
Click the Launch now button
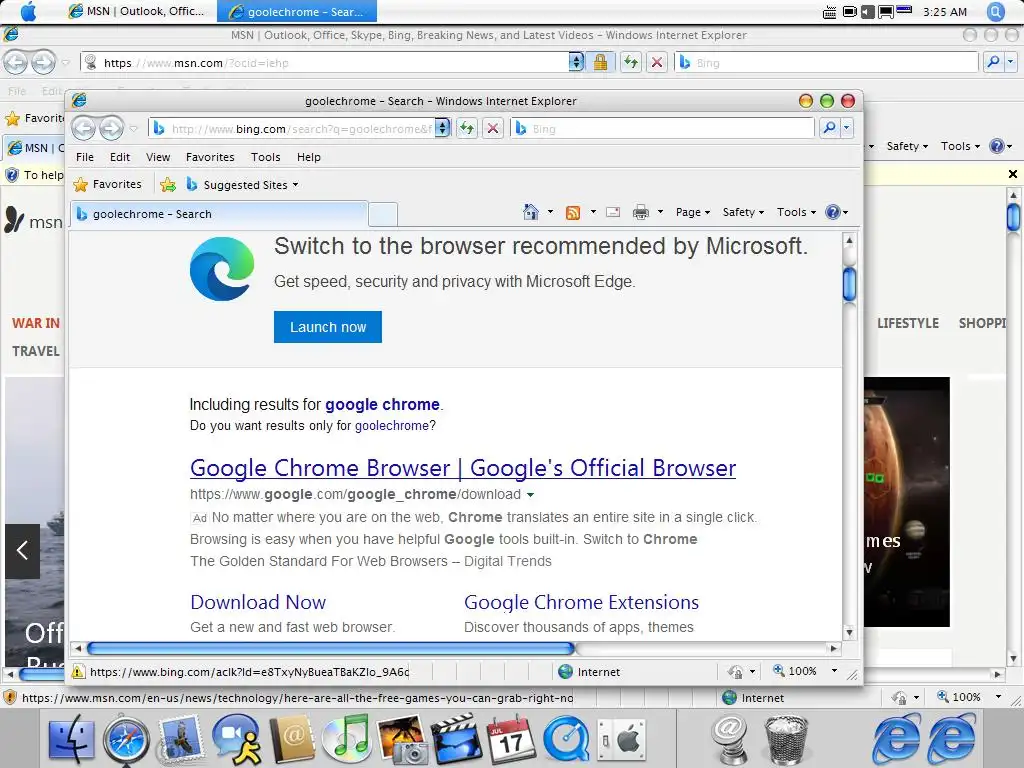(x=328, y=327)
